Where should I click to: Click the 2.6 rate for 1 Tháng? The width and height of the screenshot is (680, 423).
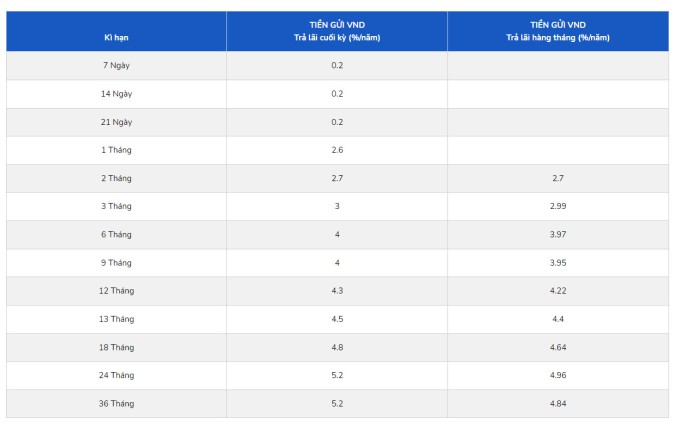pyautogui.click(x=337, y=150)
